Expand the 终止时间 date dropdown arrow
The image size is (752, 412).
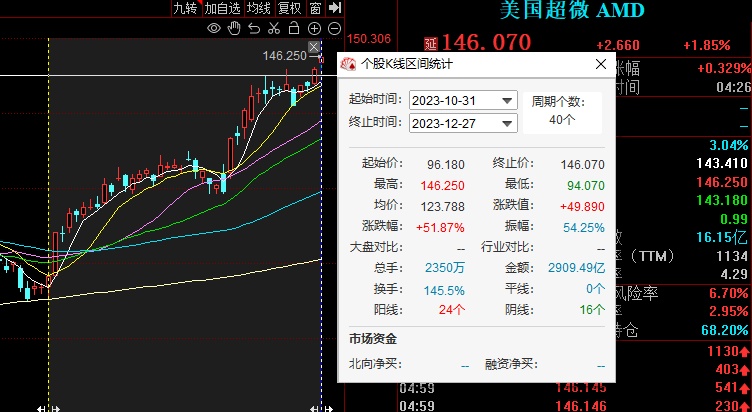507,124
